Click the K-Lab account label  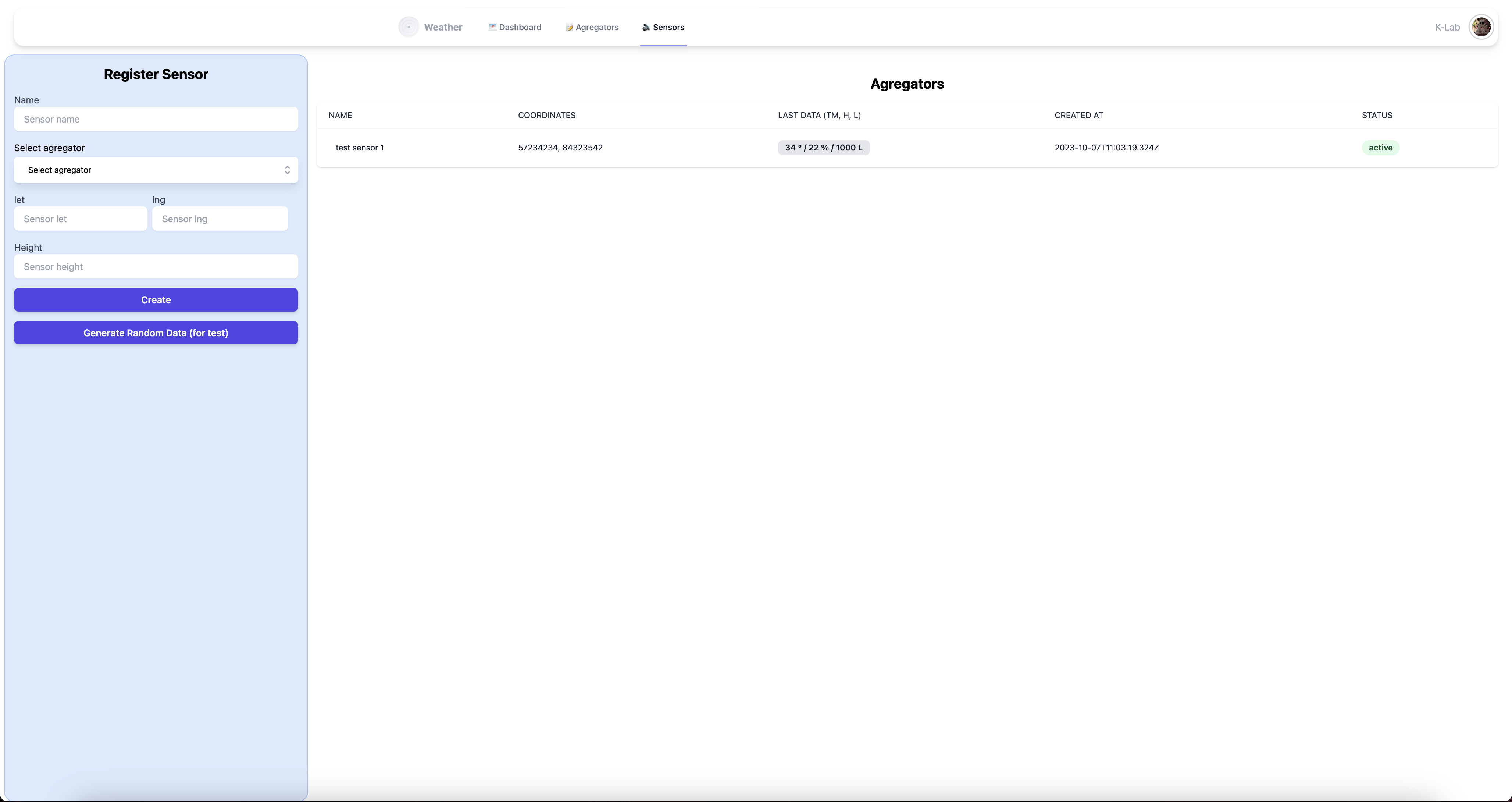click(x=1447, y=27)
